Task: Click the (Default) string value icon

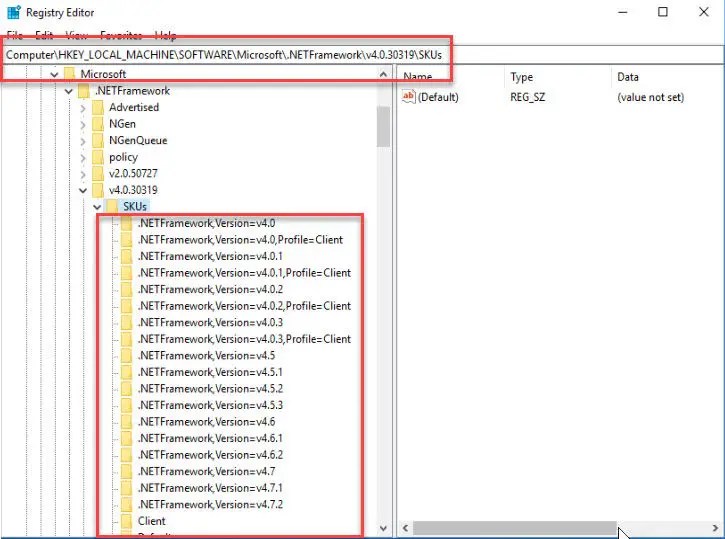Action: coord(409,97)
